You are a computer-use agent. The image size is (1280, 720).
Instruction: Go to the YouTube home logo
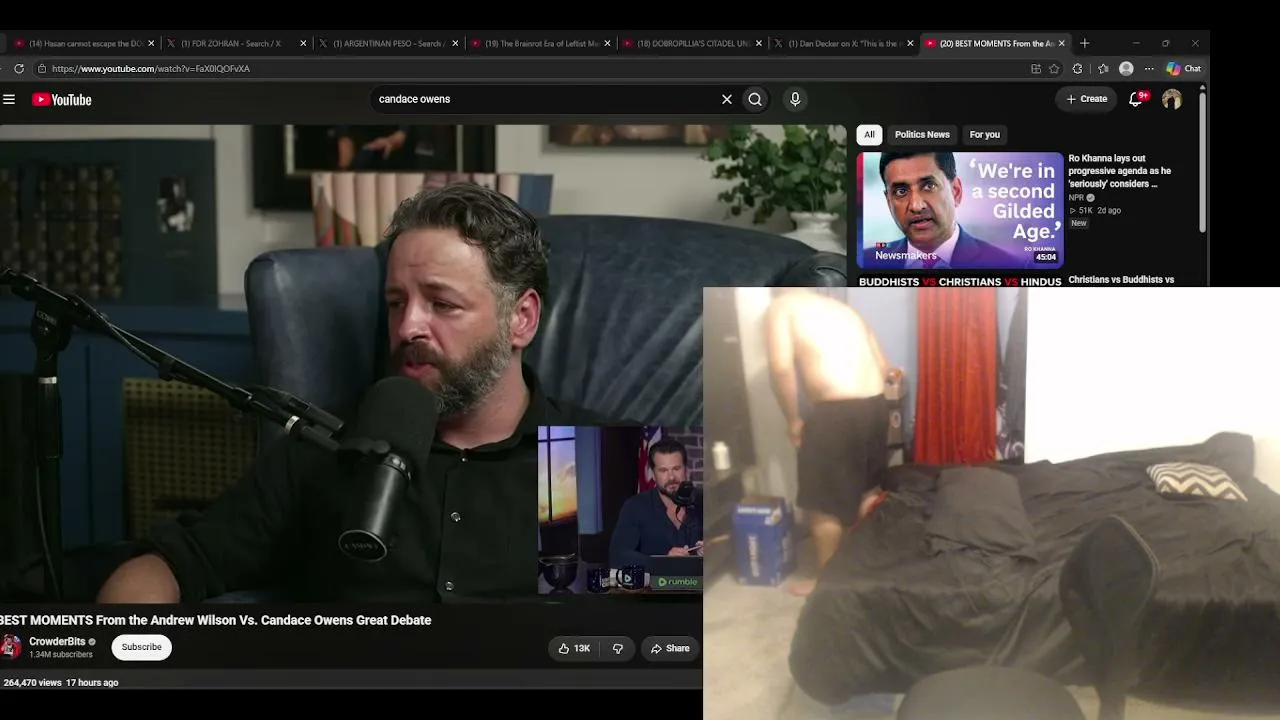(x=62, y=99)
